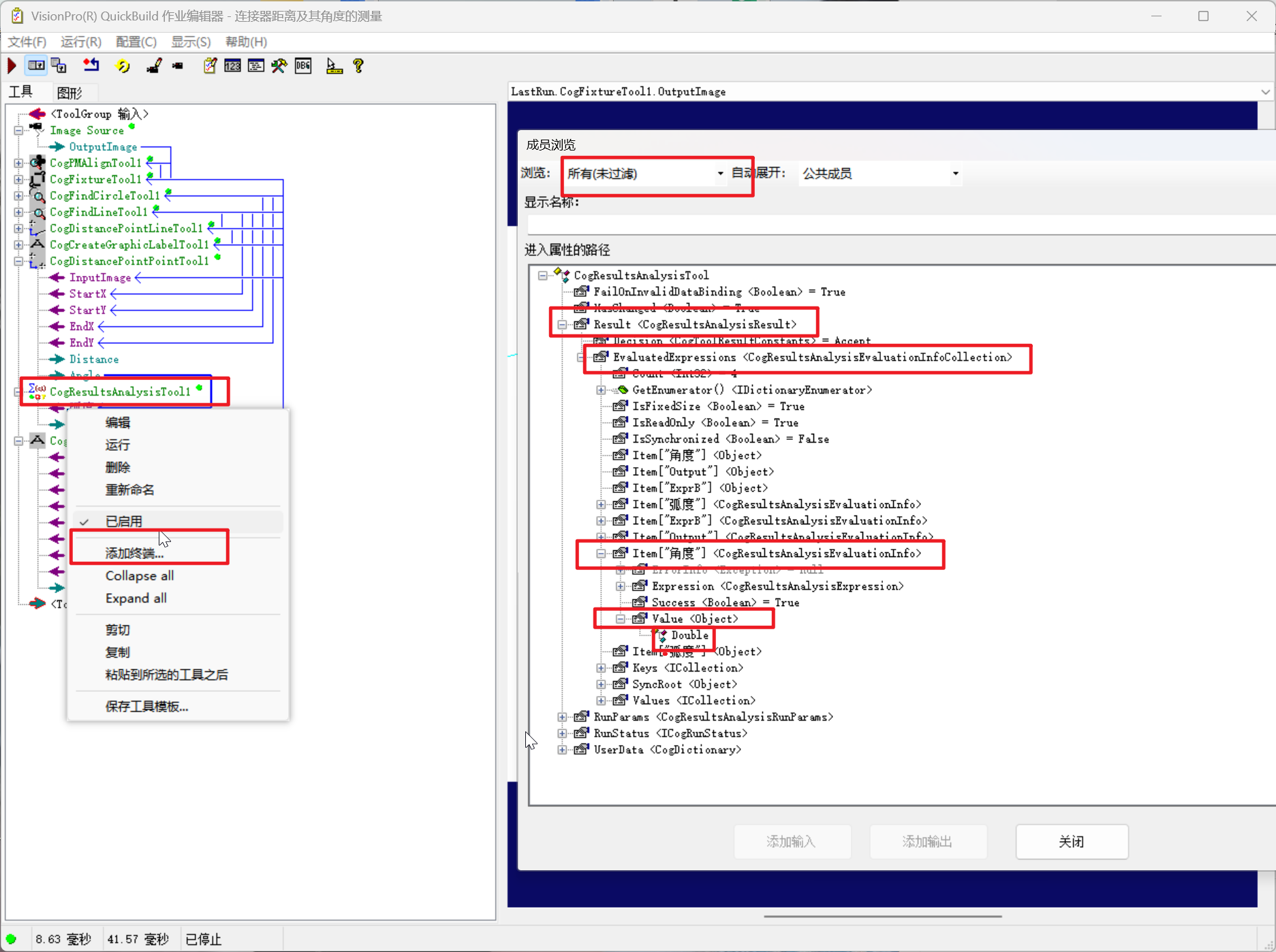Select Collapse all in the context menu
The width and height of the screenshot is (1276, 952).
(x=178, y=575)
